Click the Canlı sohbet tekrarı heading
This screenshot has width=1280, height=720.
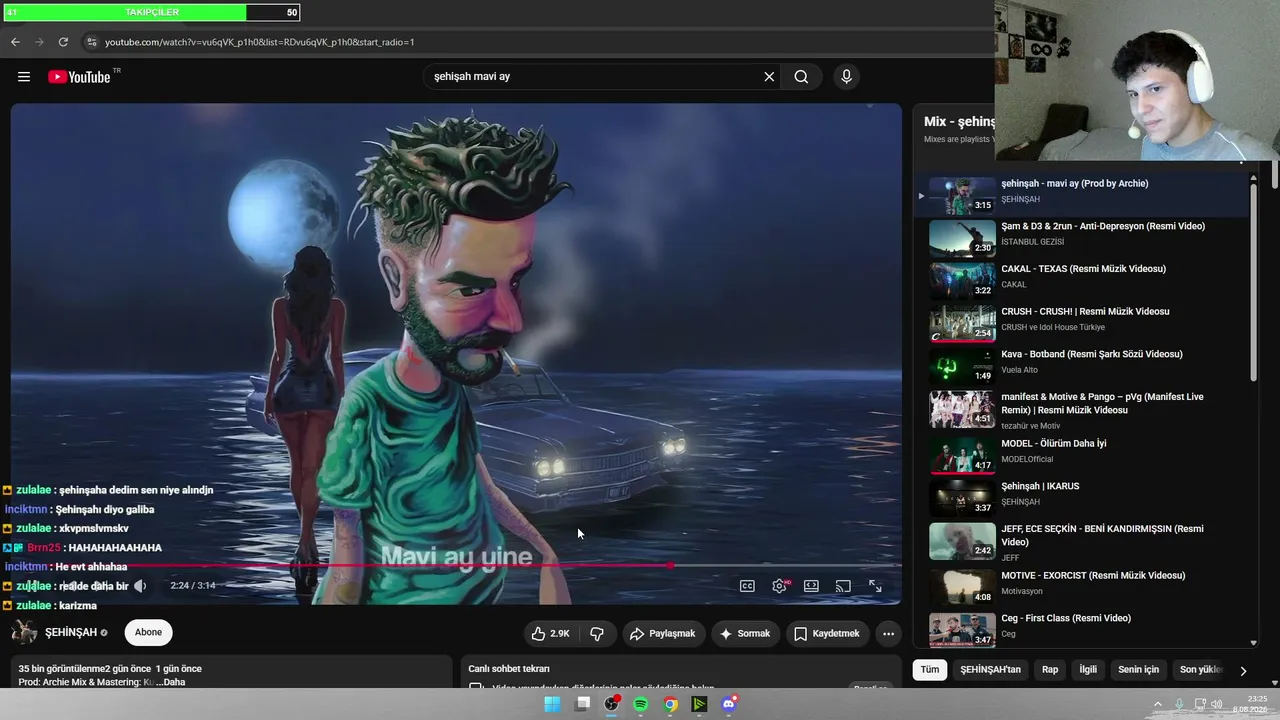(509, 669)
